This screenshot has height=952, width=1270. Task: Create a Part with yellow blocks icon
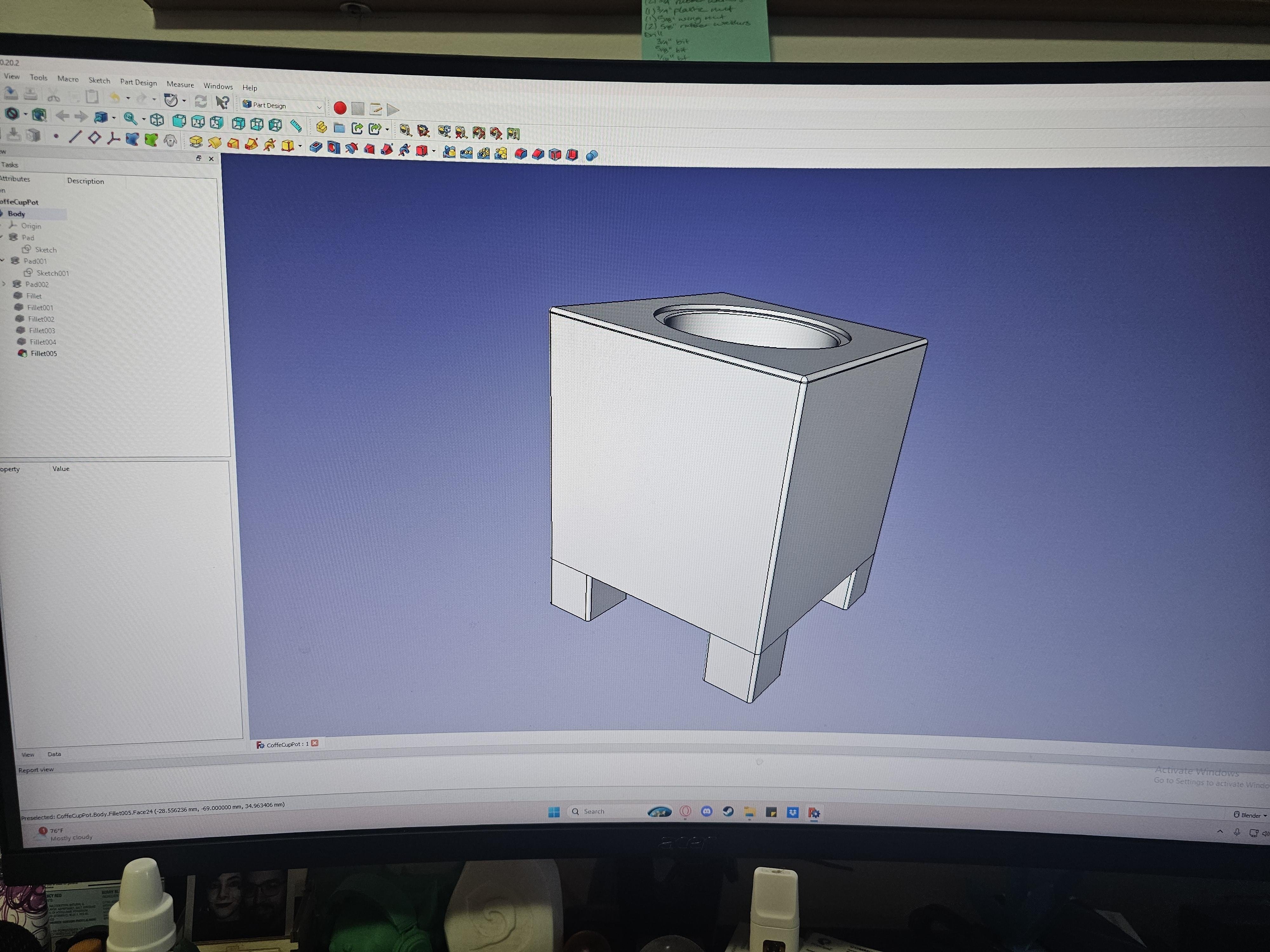point(322,127)
